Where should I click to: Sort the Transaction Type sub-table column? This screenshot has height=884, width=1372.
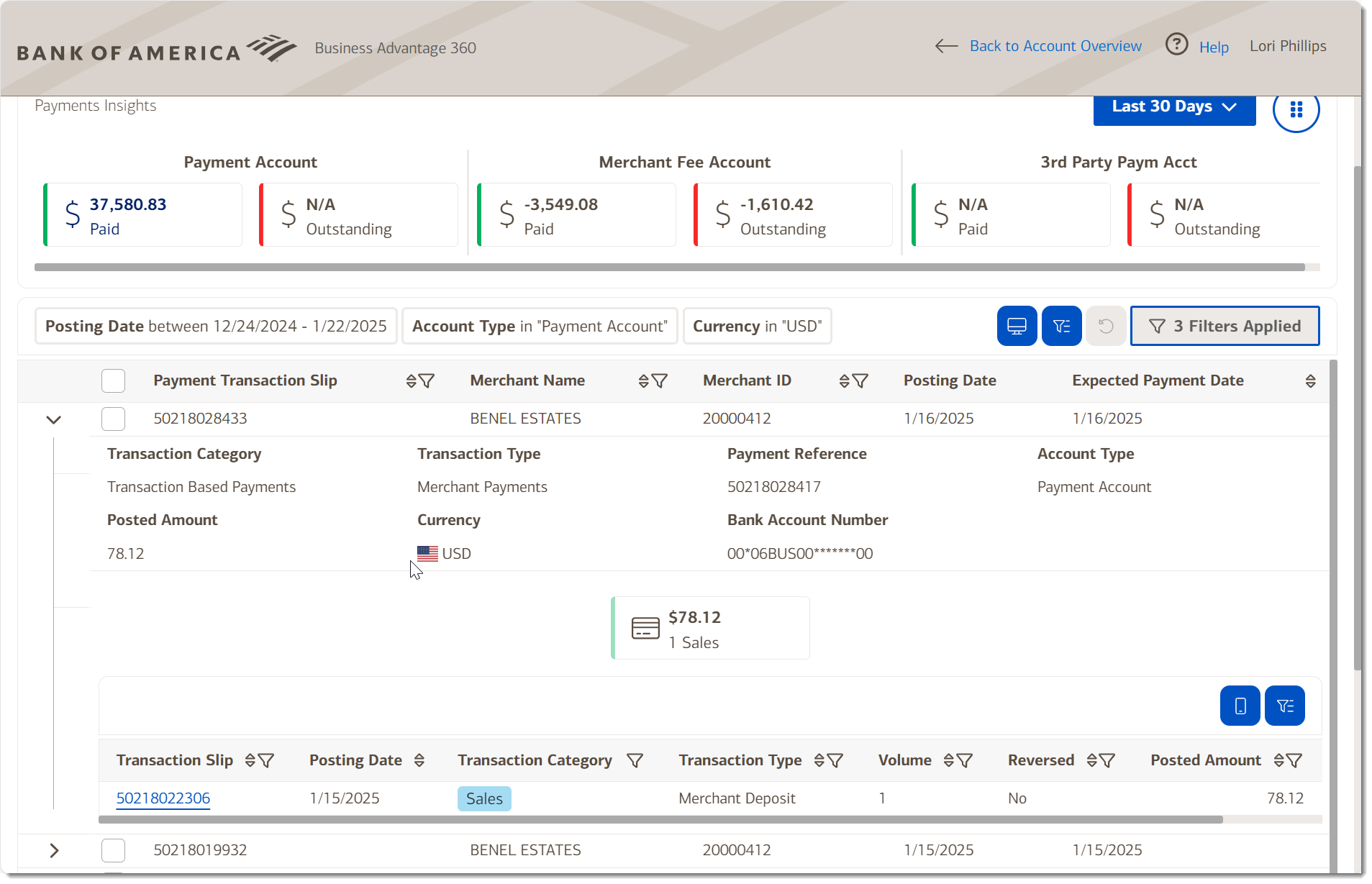pos(819,760)
